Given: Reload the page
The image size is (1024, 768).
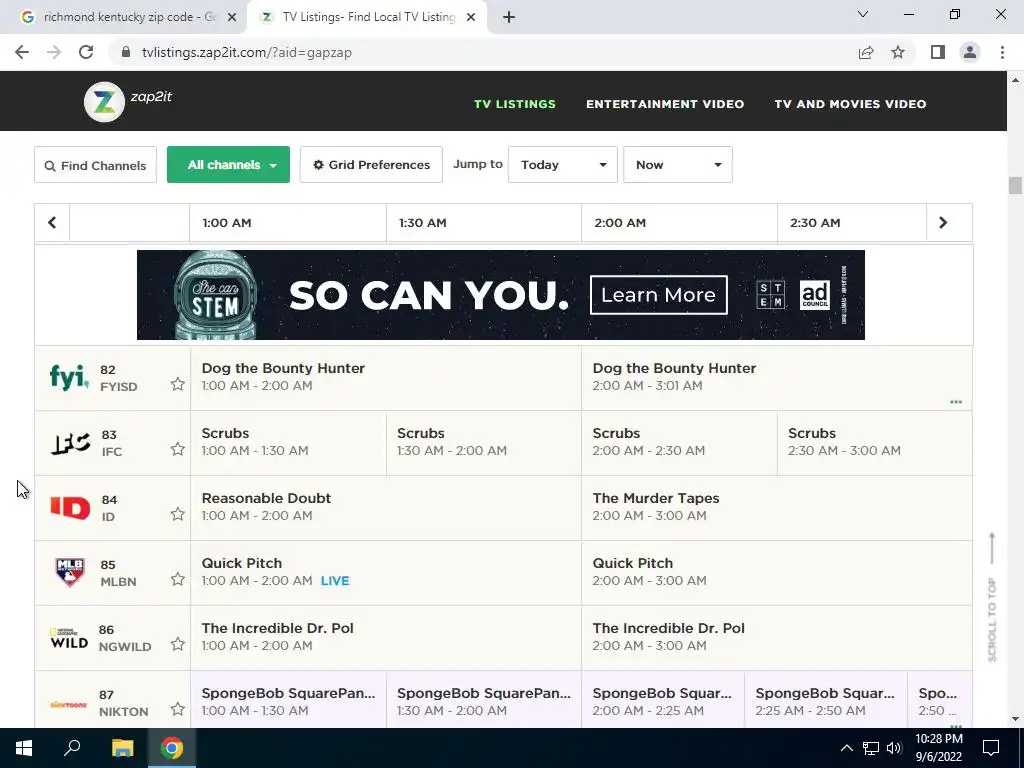Looking at the screenshot, I should [86, 52].
